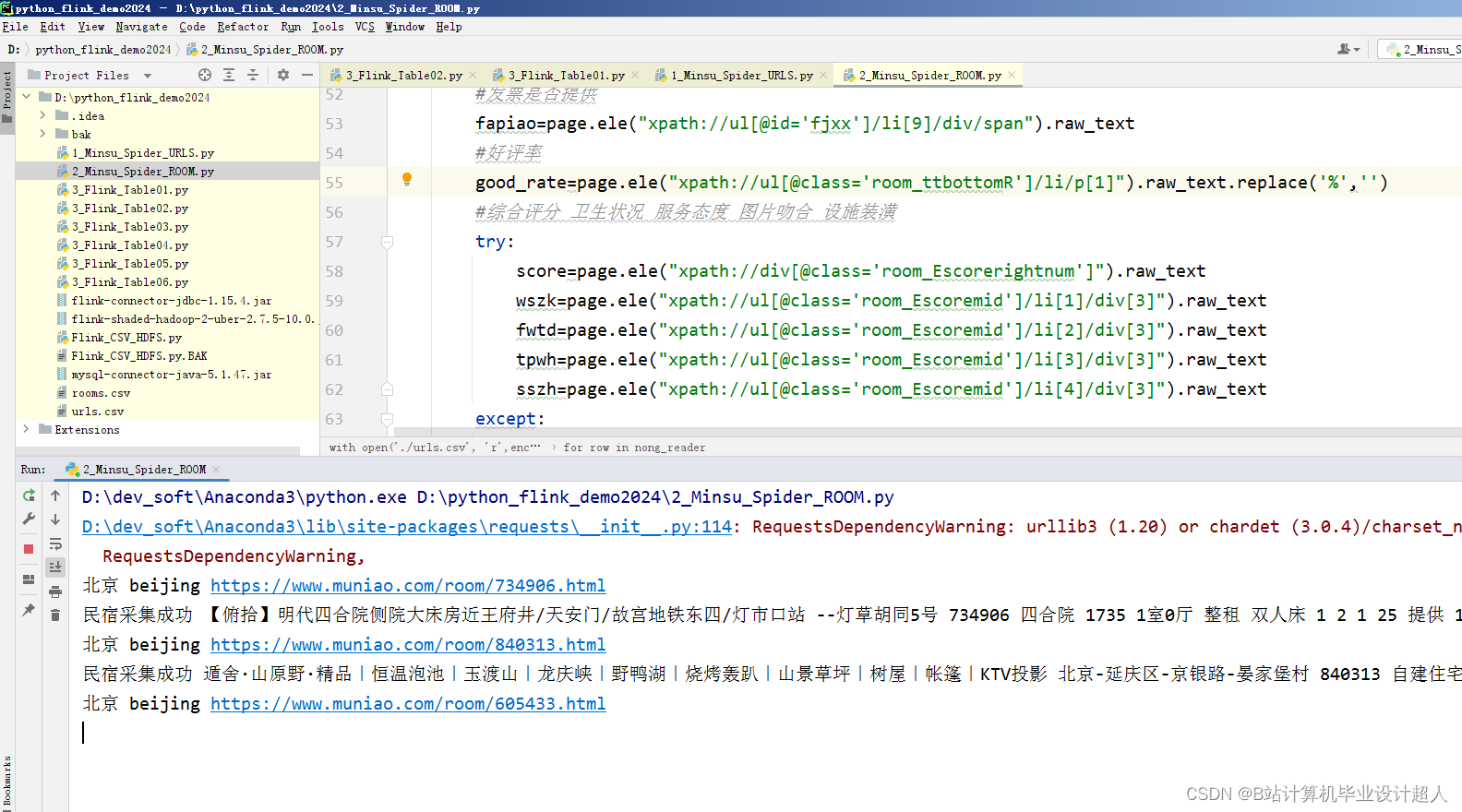The height and width of the screenshot is (812, 1462).
Task: Toggle scroll to end of console
Action: coord(55,567)
